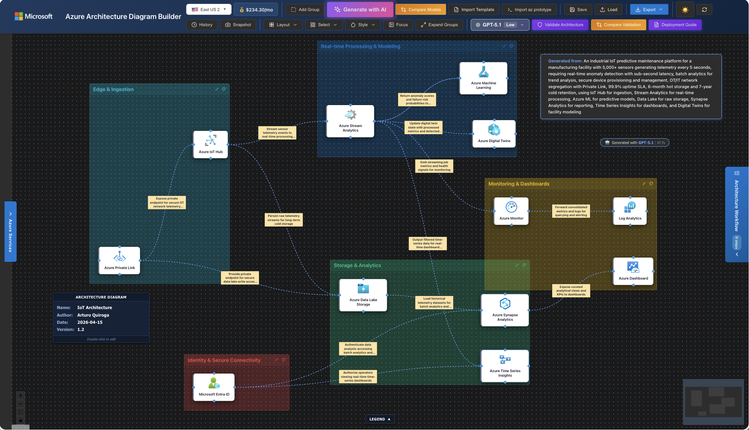Click Import Template
This screenshot has height=430, width=749.
coord(473,10)
